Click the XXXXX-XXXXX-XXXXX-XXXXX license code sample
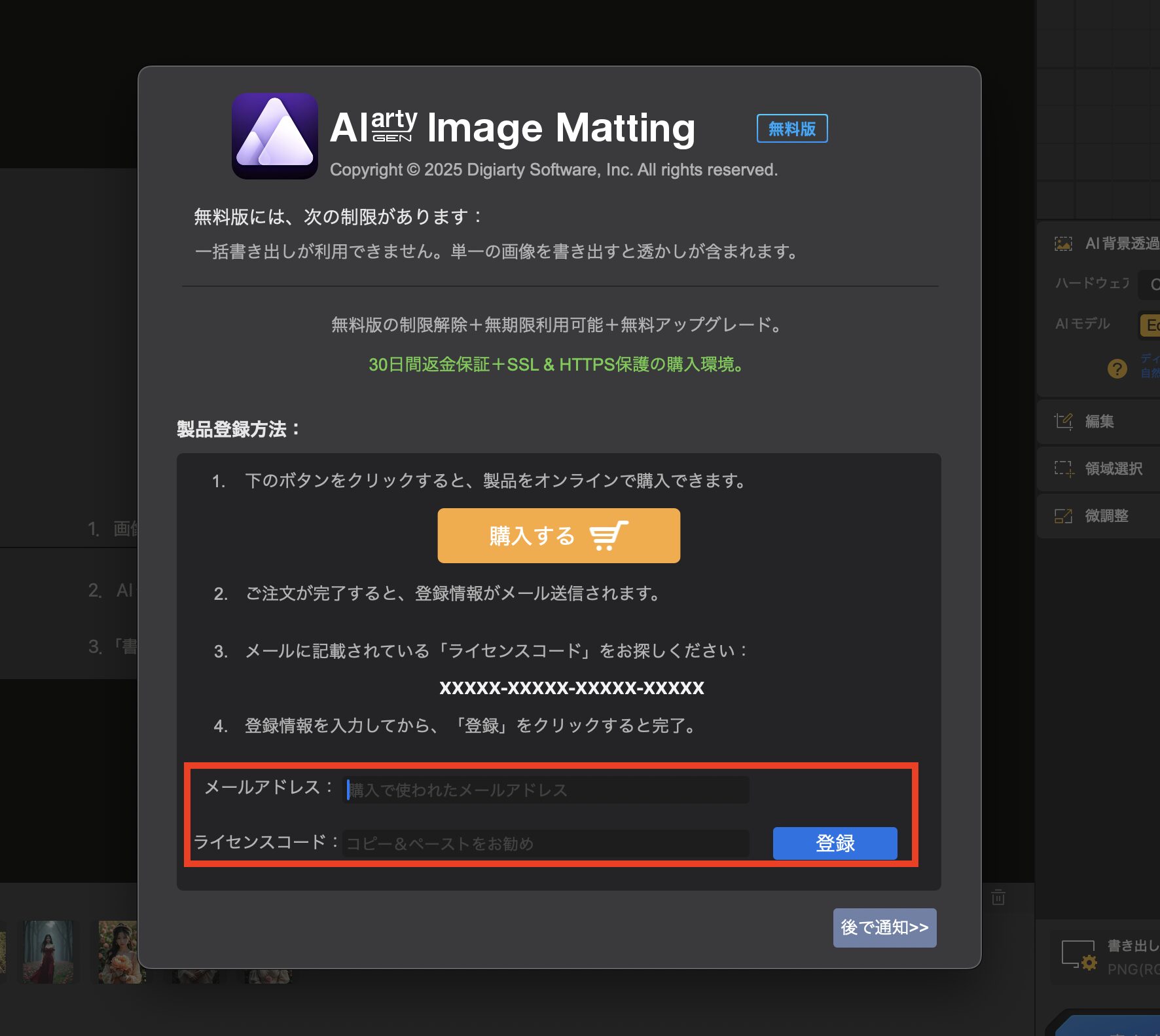This screenshot has width=1160, height=1036. [x=571, y=688]
